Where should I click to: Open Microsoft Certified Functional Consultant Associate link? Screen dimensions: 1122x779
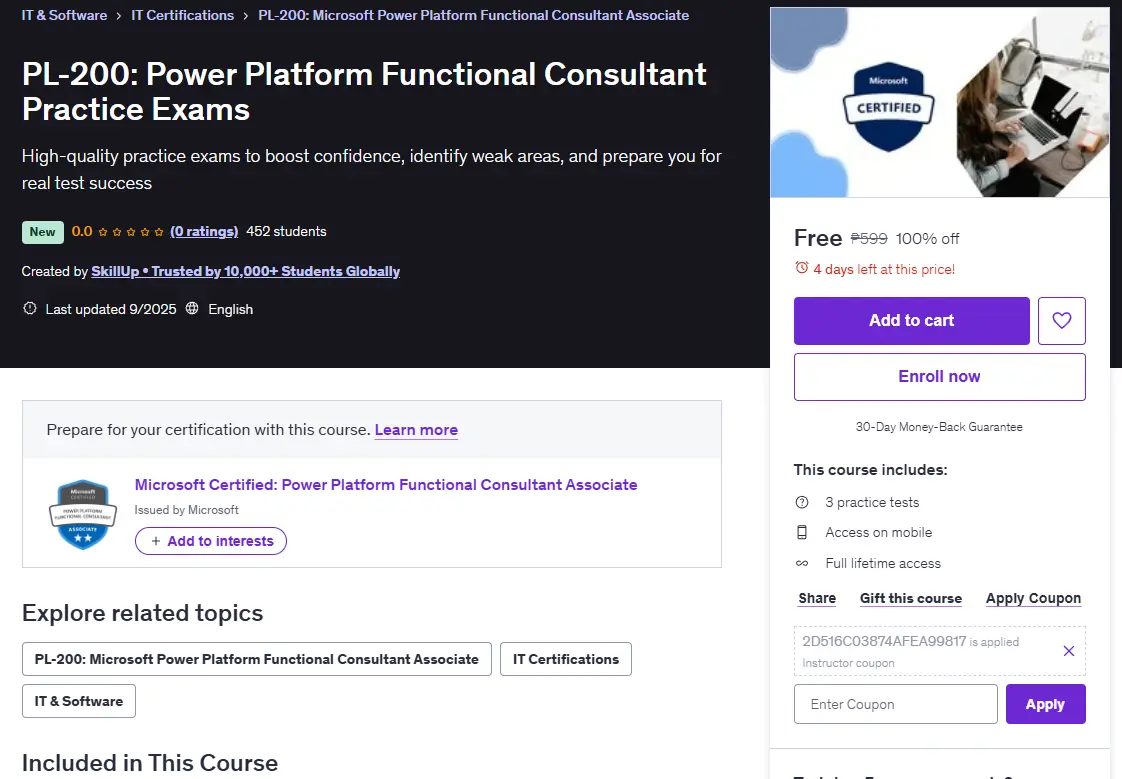click(386, 484)
